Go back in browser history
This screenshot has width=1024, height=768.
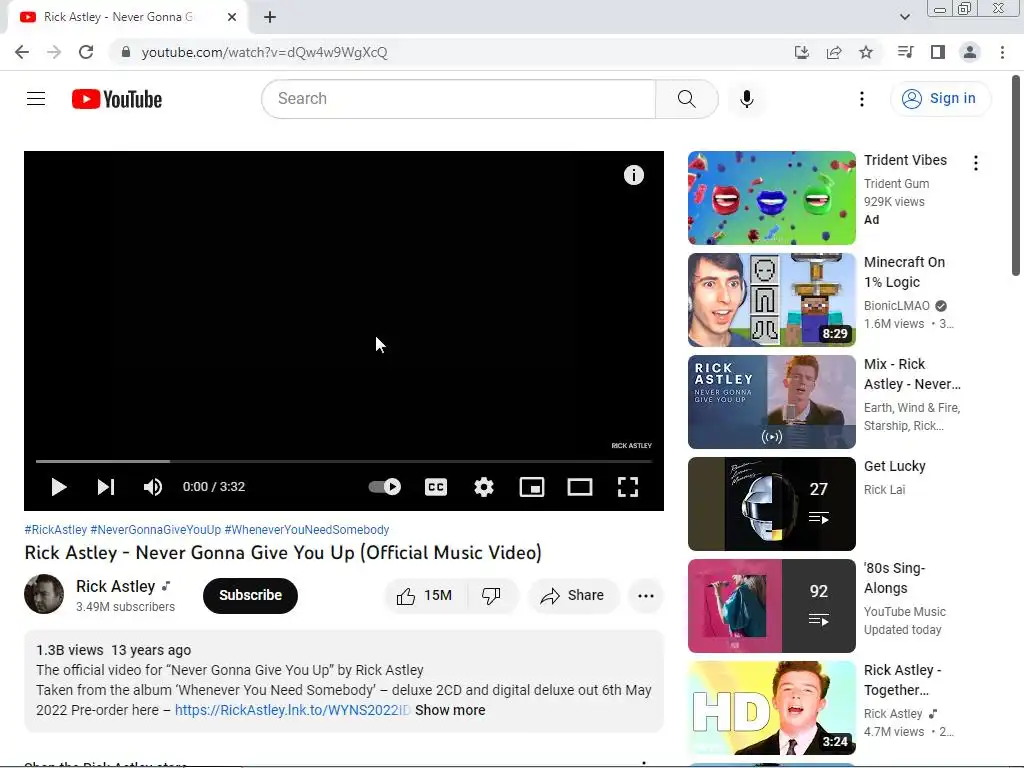[x=22, y=52]
